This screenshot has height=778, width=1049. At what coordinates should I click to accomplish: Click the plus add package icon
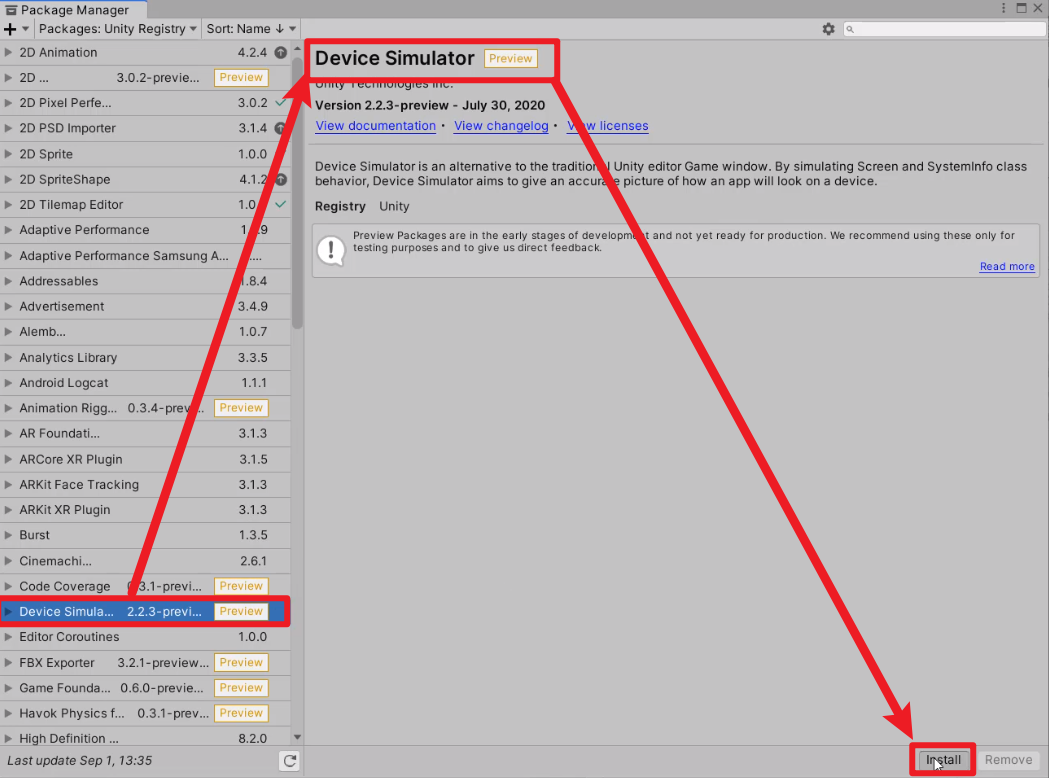coord(10,29)
